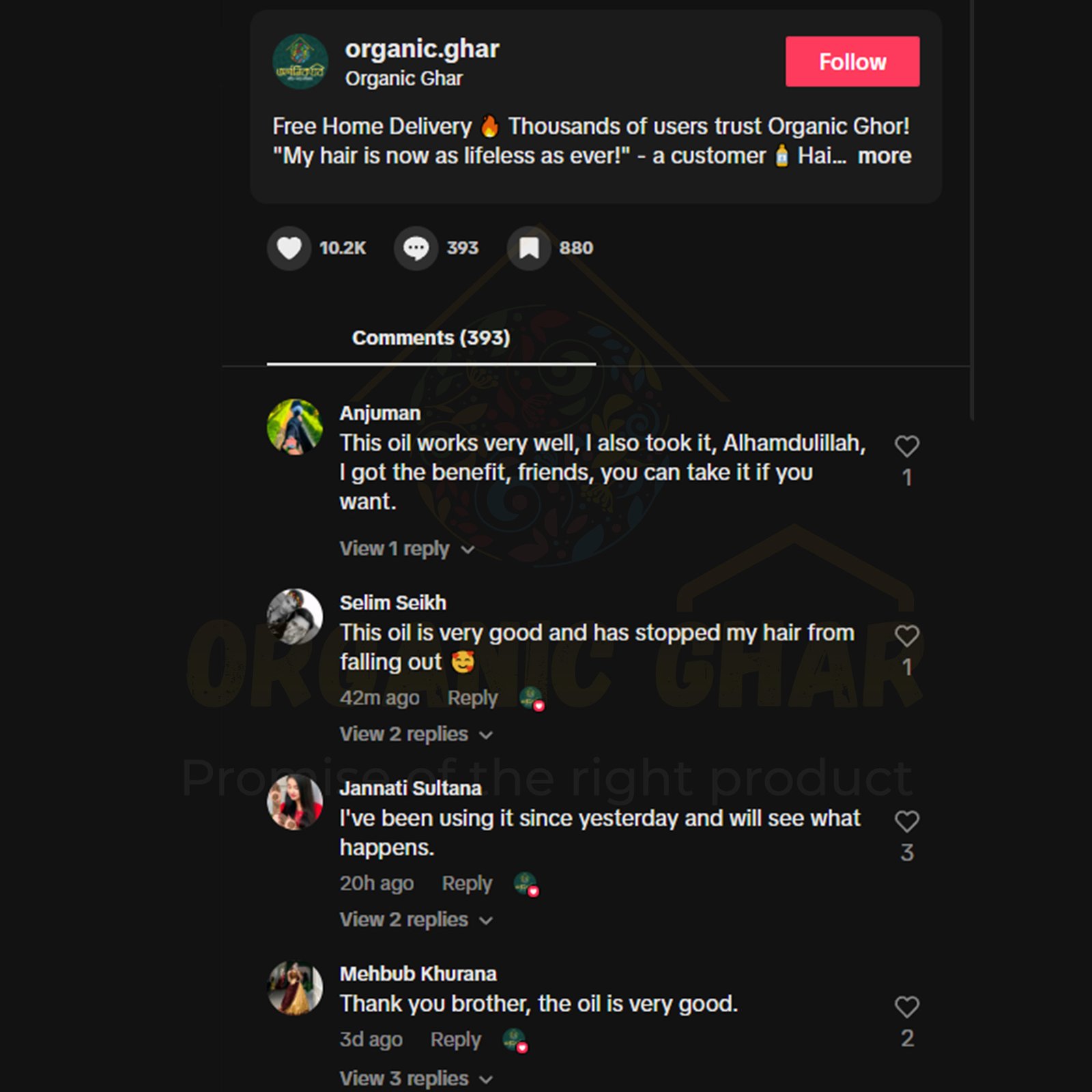Open comments via speech bubble icon

416,248
